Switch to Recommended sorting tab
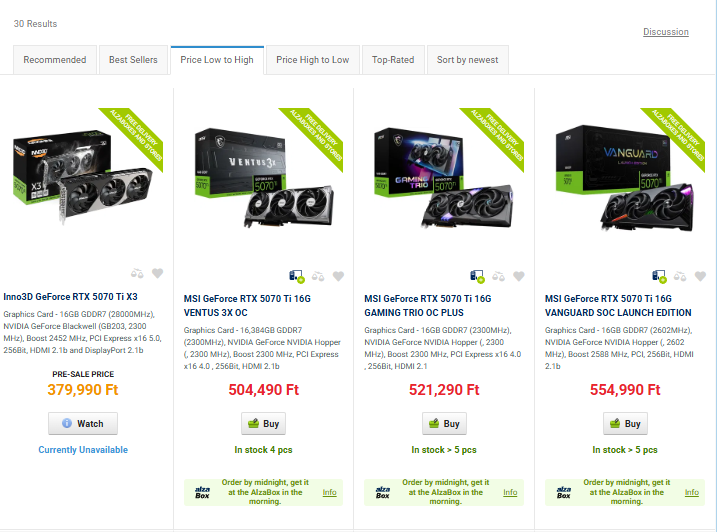Viewport: 717px width, 532px height. [x=55, y=60]
